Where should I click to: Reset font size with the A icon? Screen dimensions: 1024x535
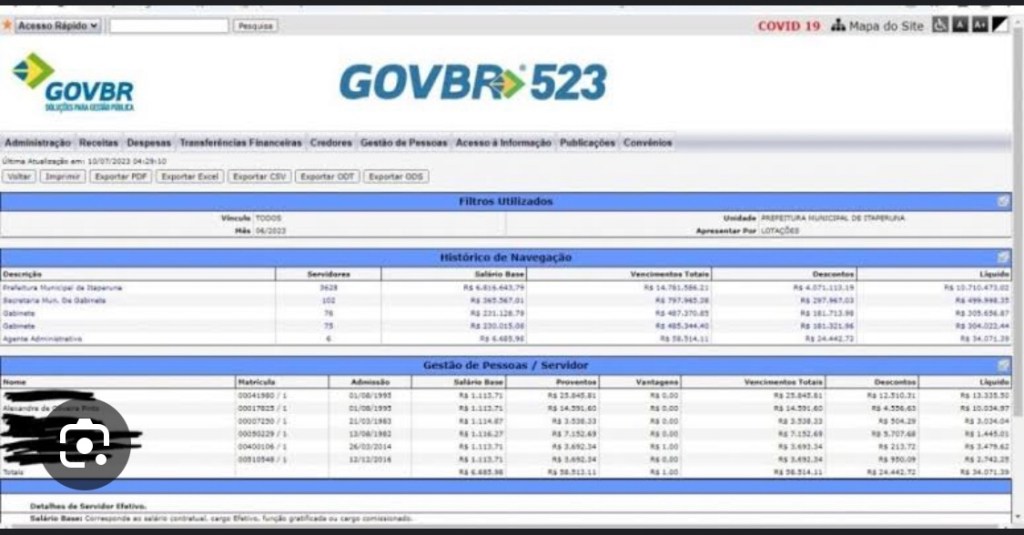pyautogui.click(x=960, y=25)
